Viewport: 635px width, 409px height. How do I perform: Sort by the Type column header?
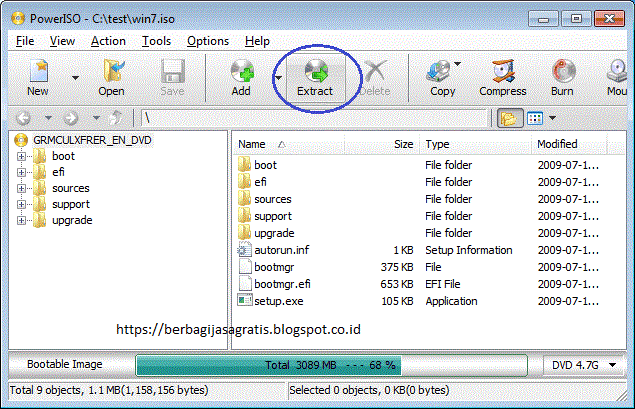pos(475,144)
